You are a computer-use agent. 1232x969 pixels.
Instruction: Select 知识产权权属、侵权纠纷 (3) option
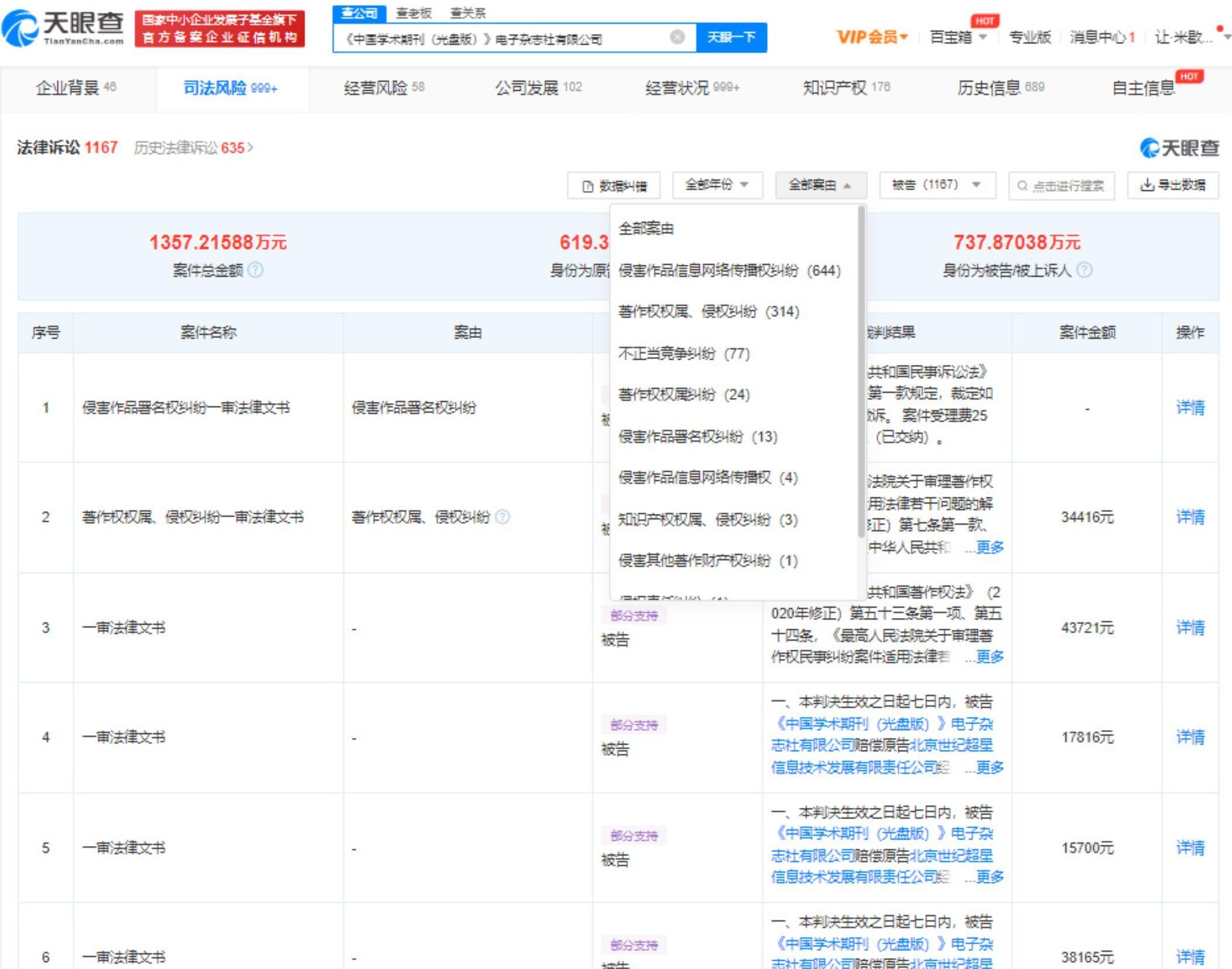[708, 520]
